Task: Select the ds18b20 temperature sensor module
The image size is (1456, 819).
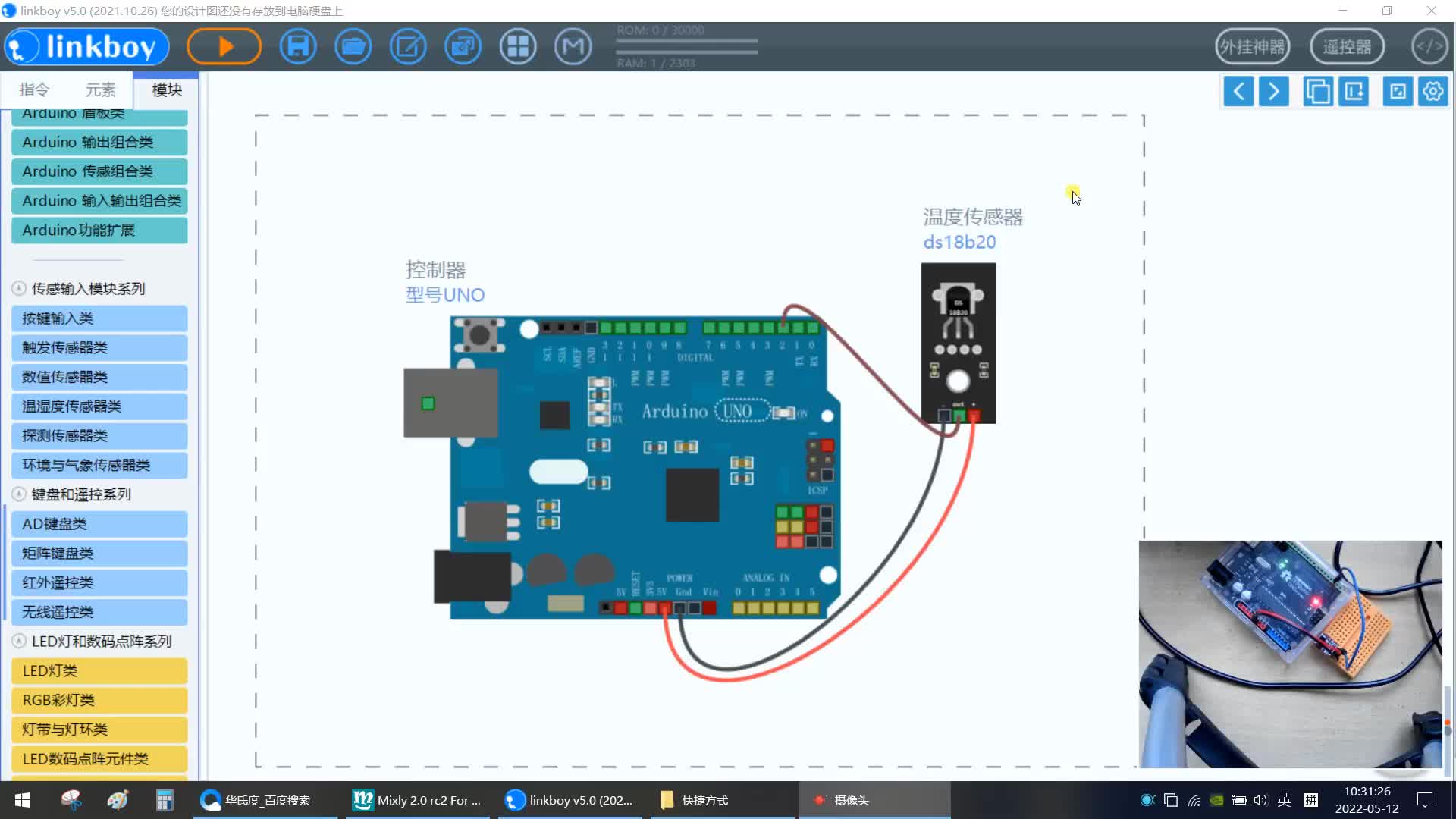Action: point(959,344)
